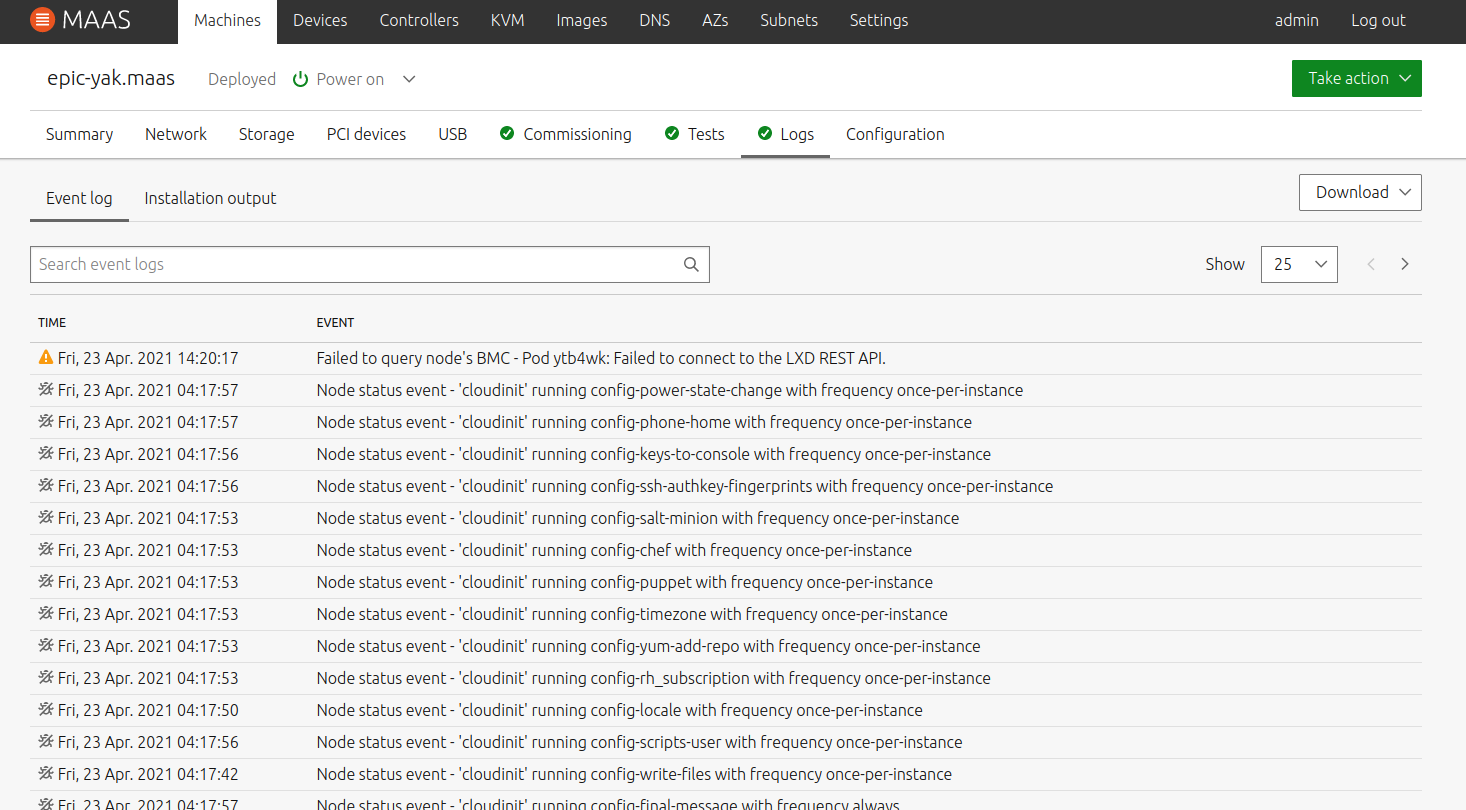Switch to the Installation output tab
The image size is (1466, 810).
coord(210,198)
